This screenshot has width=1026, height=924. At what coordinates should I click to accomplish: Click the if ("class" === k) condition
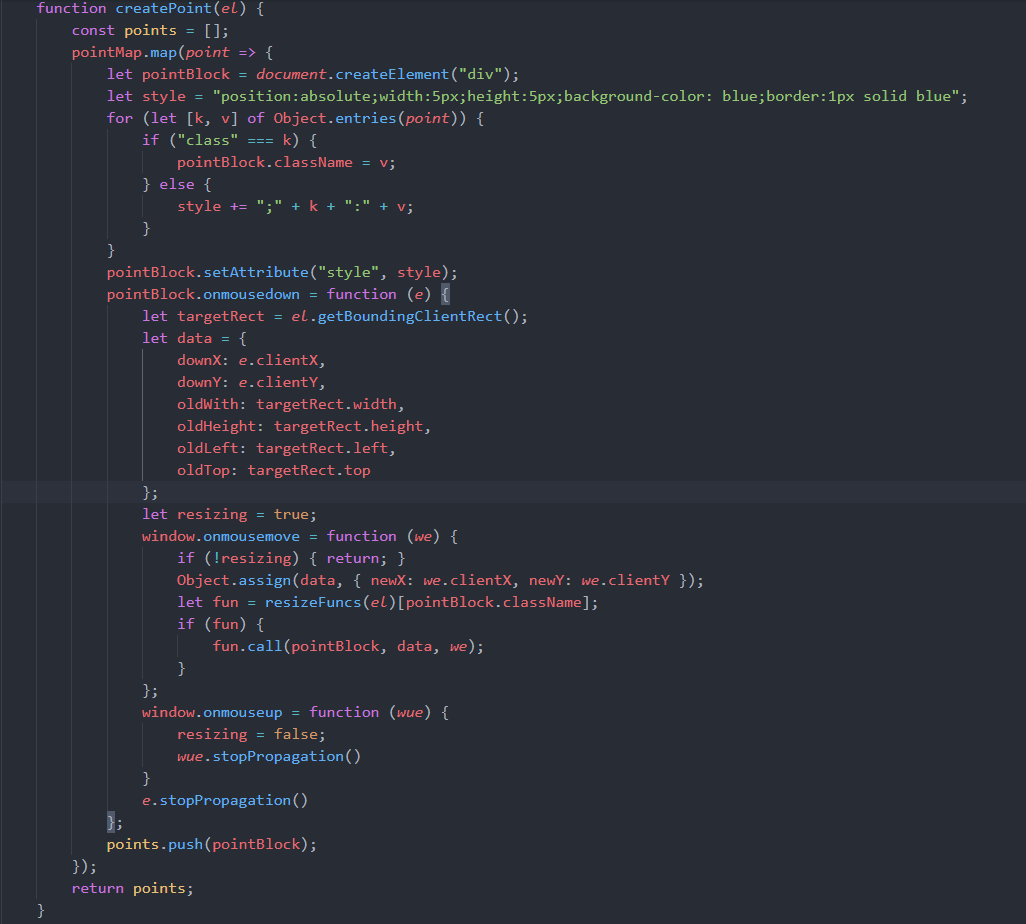pyautogui.click(x=230, y=141)
